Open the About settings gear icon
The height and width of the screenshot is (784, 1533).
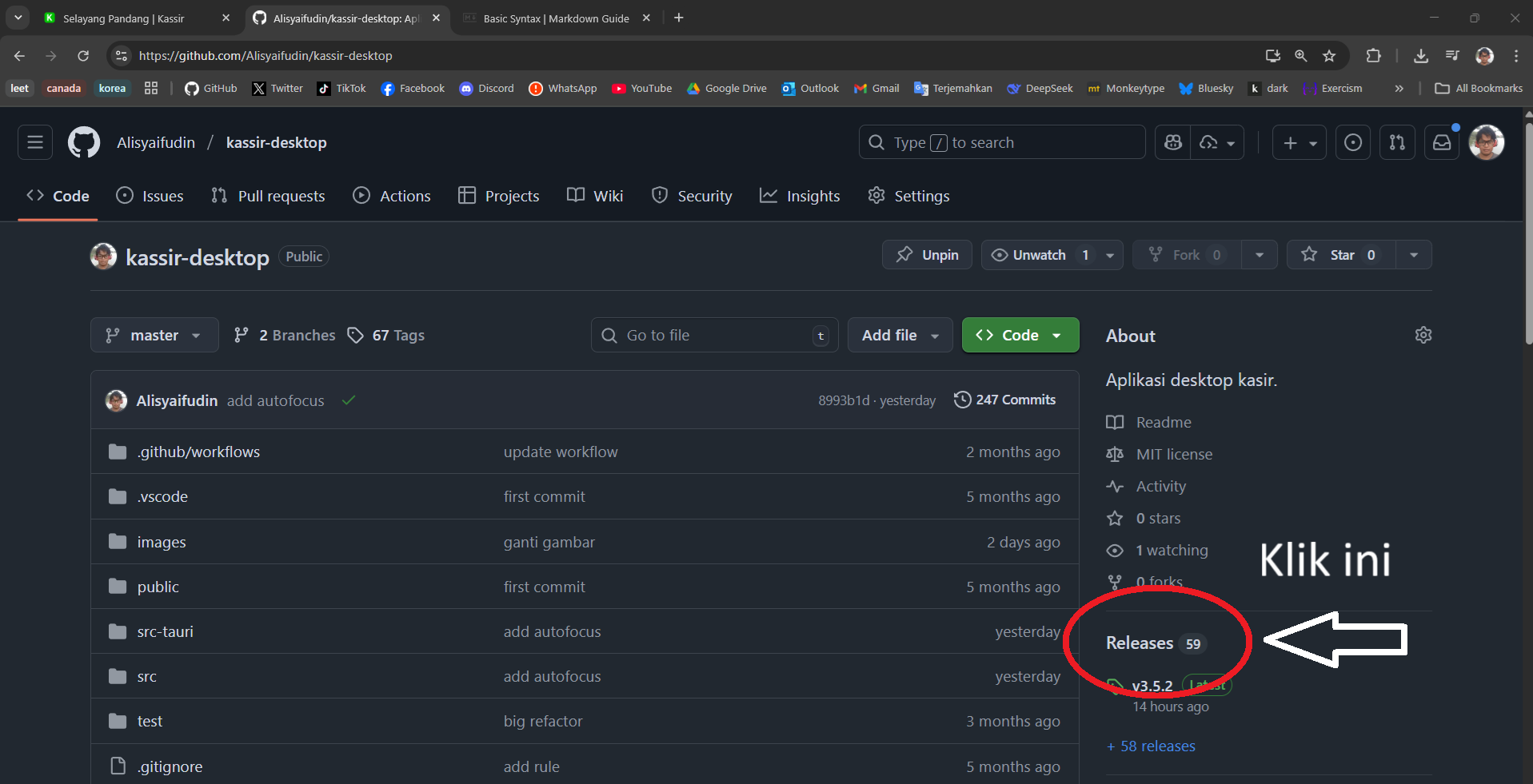[x=1423, y=336]
